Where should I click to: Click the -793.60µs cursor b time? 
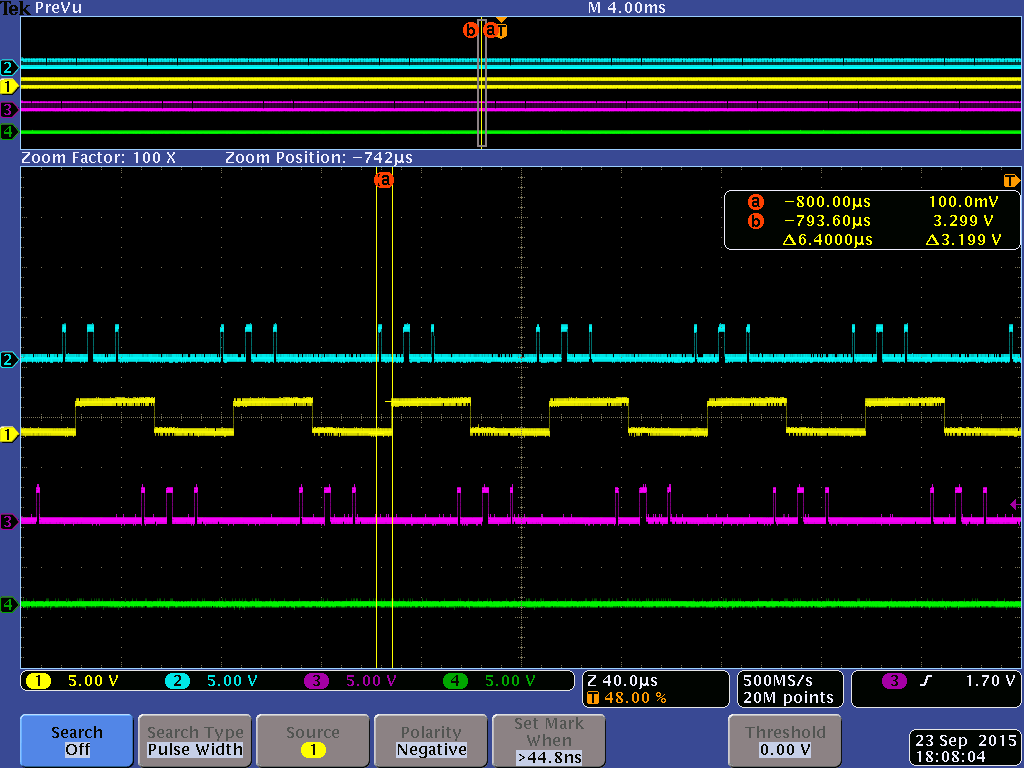pos(827,221)
